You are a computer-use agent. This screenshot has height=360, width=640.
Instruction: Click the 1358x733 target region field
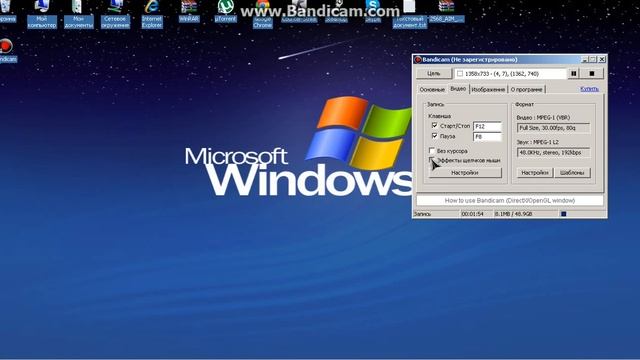(x=510, y=73)
